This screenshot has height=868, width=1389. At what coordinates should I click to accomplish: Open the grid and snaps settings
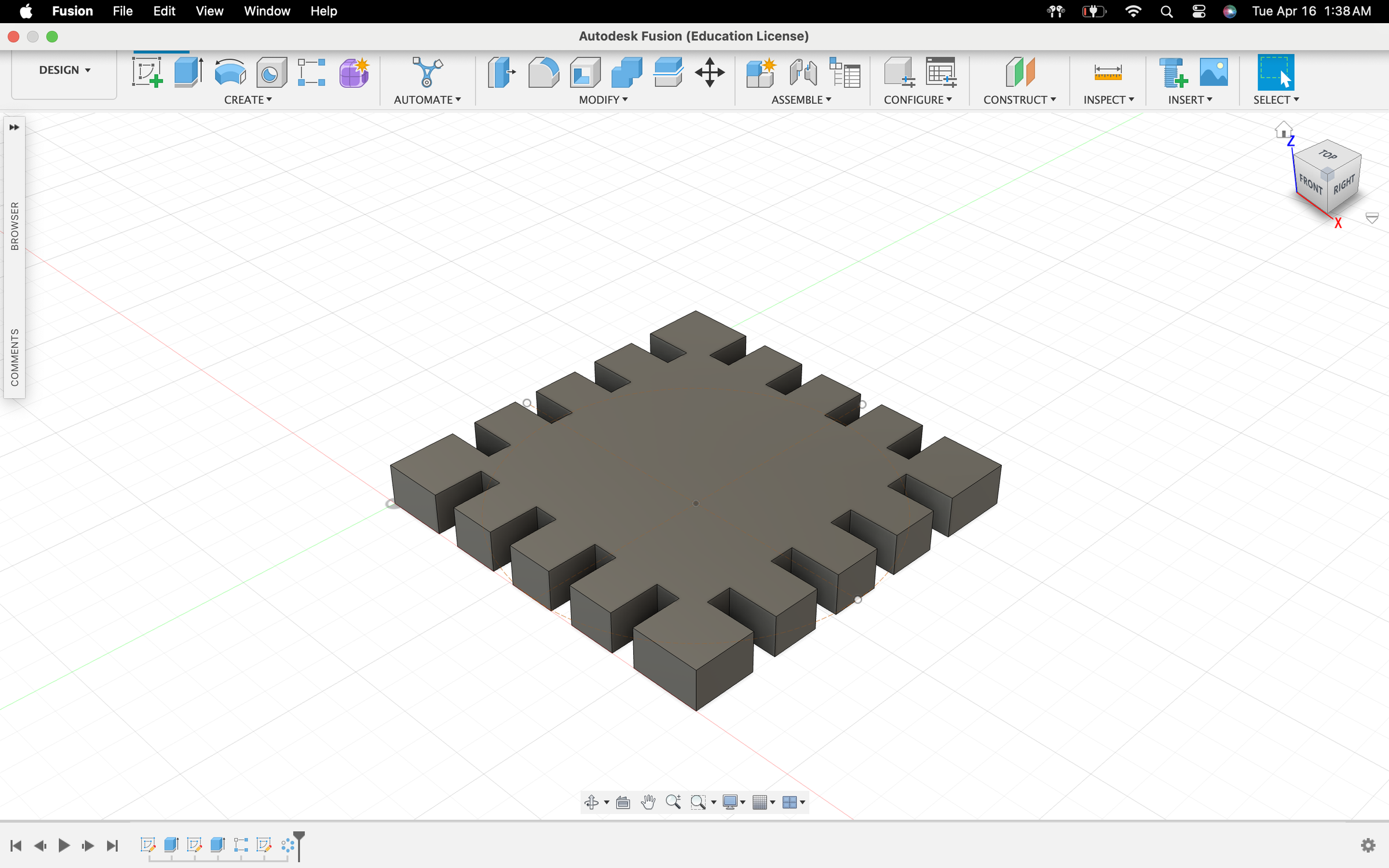(x=763, y=802)
